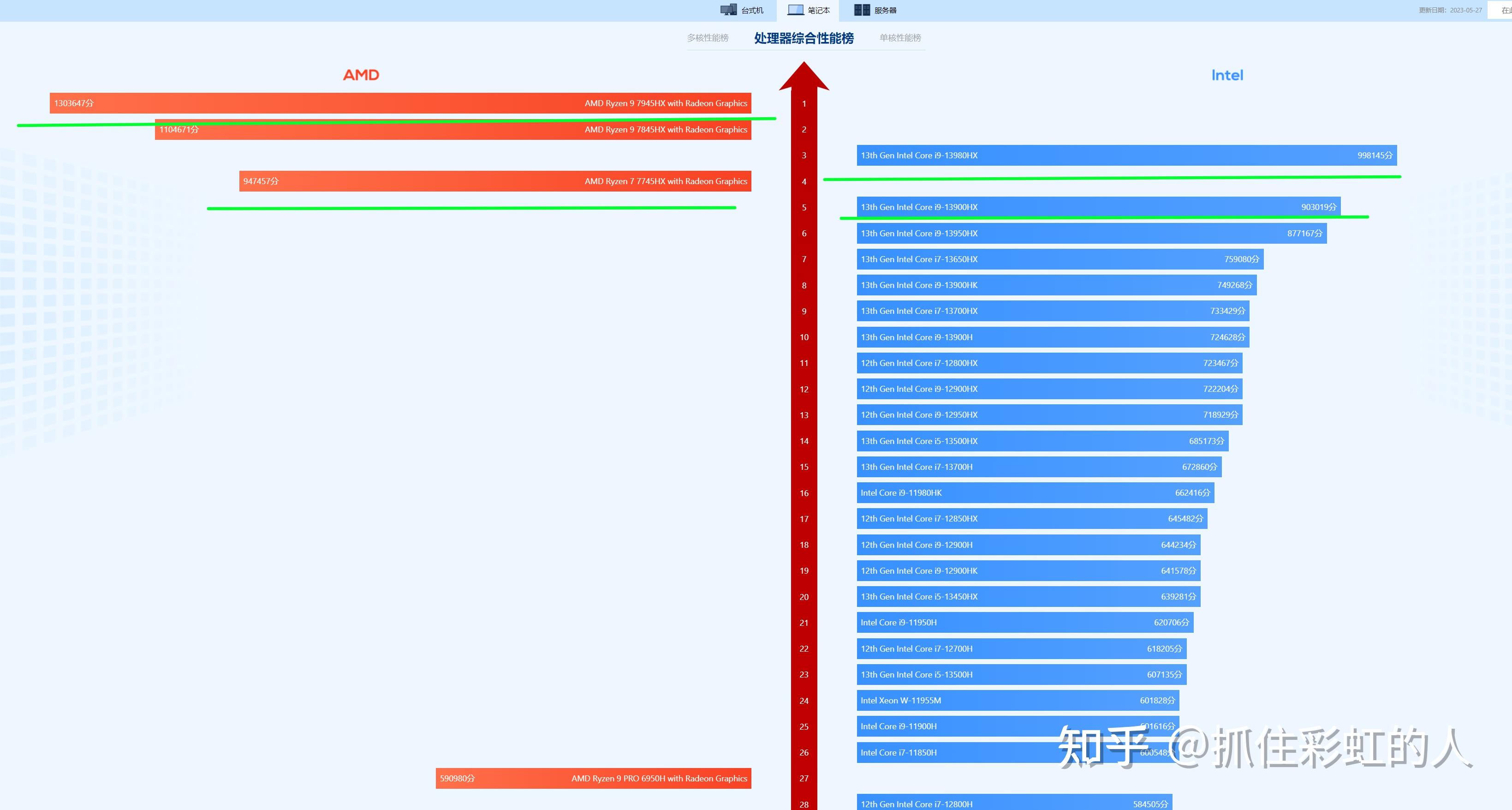Screen dimensions: 1512x810
Task: Select the Intel Core i9-13980HX bar
Action: click(x=1127, y=156)
